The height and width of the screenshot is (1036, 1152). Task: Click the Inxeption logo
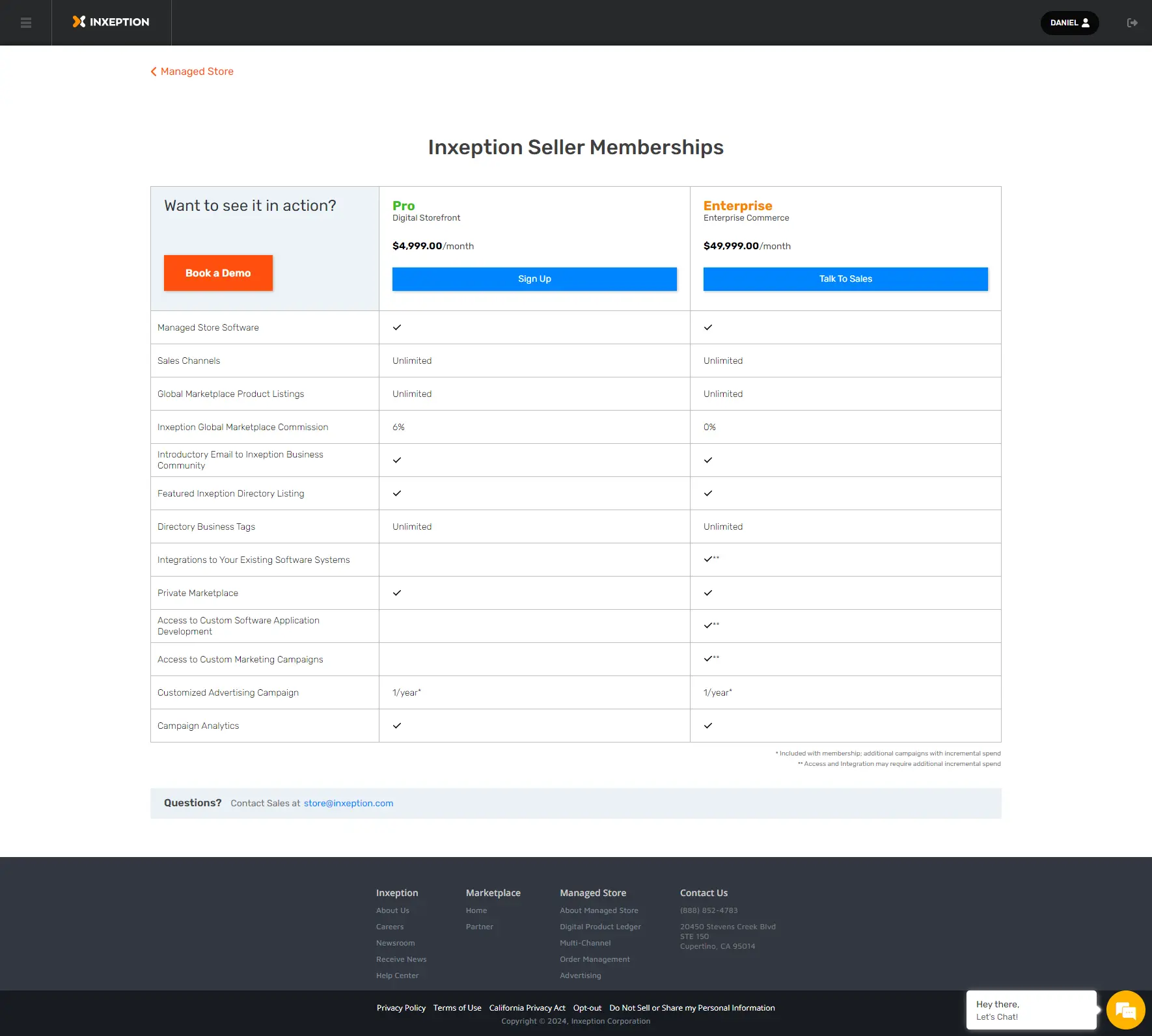[111, 22]
